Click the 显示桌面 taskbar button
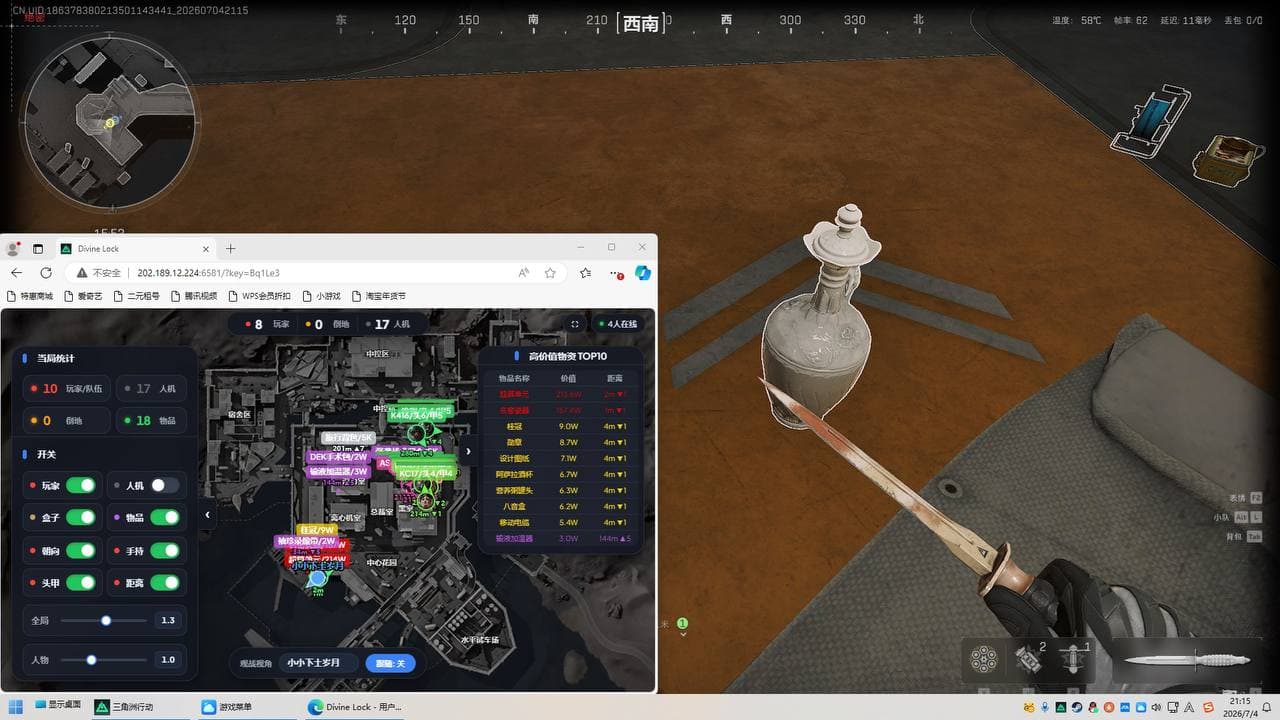1280x720 pixels. coord(57,706)
